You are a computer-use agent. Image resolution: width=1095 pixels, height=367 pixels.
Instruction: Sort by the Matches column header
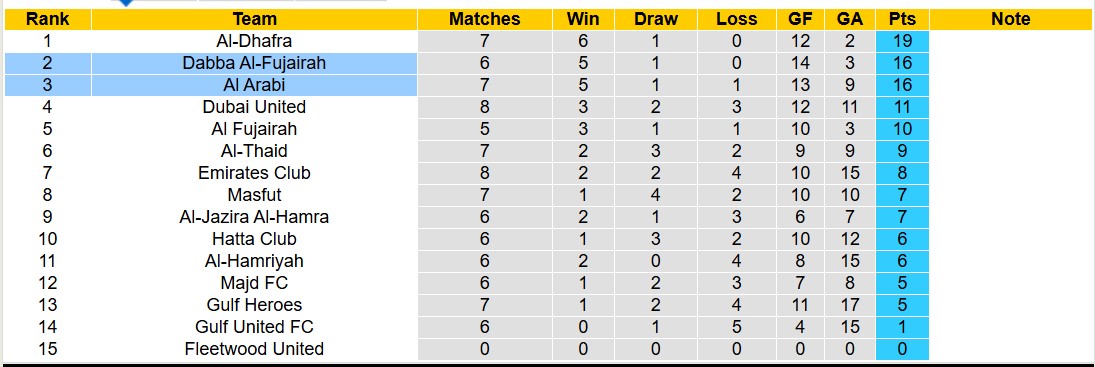pyautogui.click(x=485, y=19)
